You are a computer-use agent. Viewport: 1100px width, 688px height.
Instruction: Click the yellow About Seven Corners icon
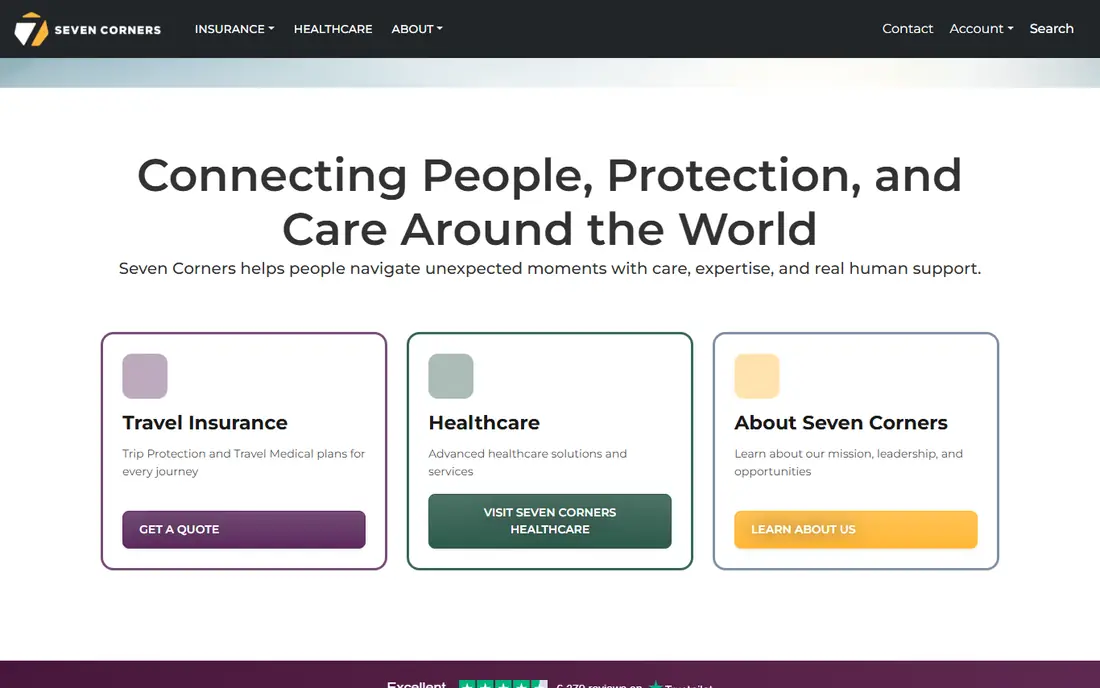coord(756,376)
